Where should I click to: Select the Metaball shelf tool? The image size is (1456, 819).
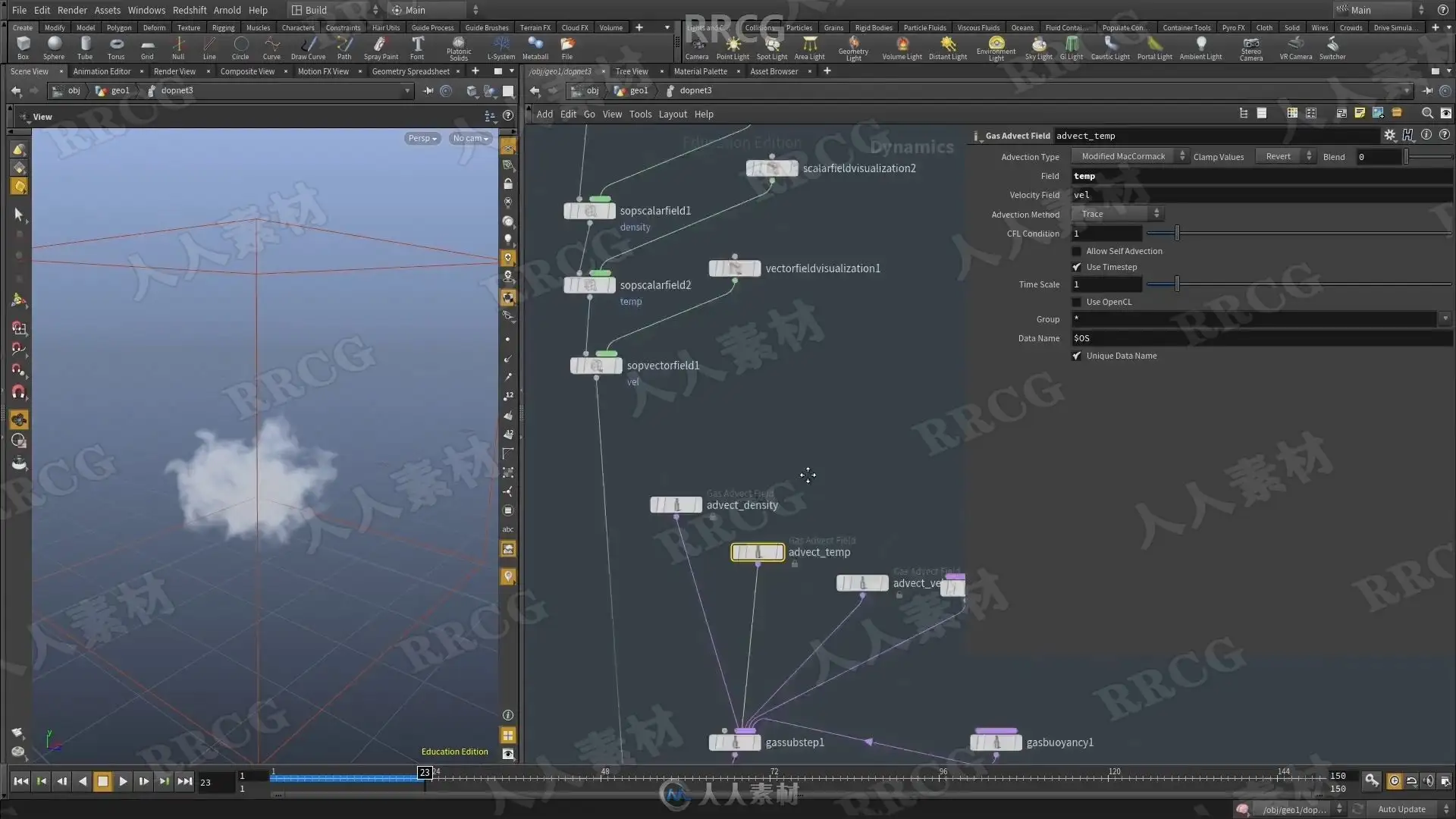[x=535, y=48]
